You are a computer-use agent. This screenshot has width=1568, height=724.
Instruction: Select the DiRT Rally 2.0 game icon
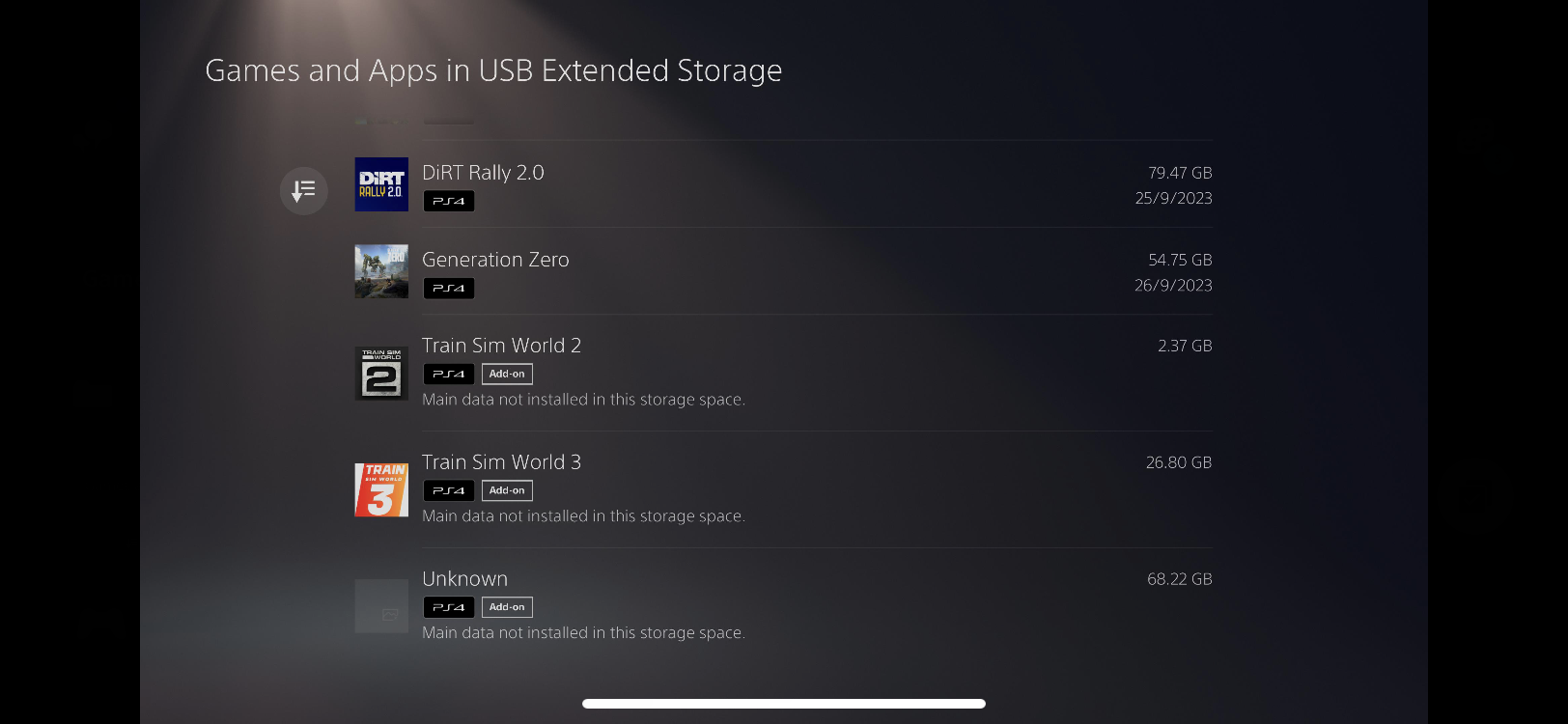click(381, 184)
